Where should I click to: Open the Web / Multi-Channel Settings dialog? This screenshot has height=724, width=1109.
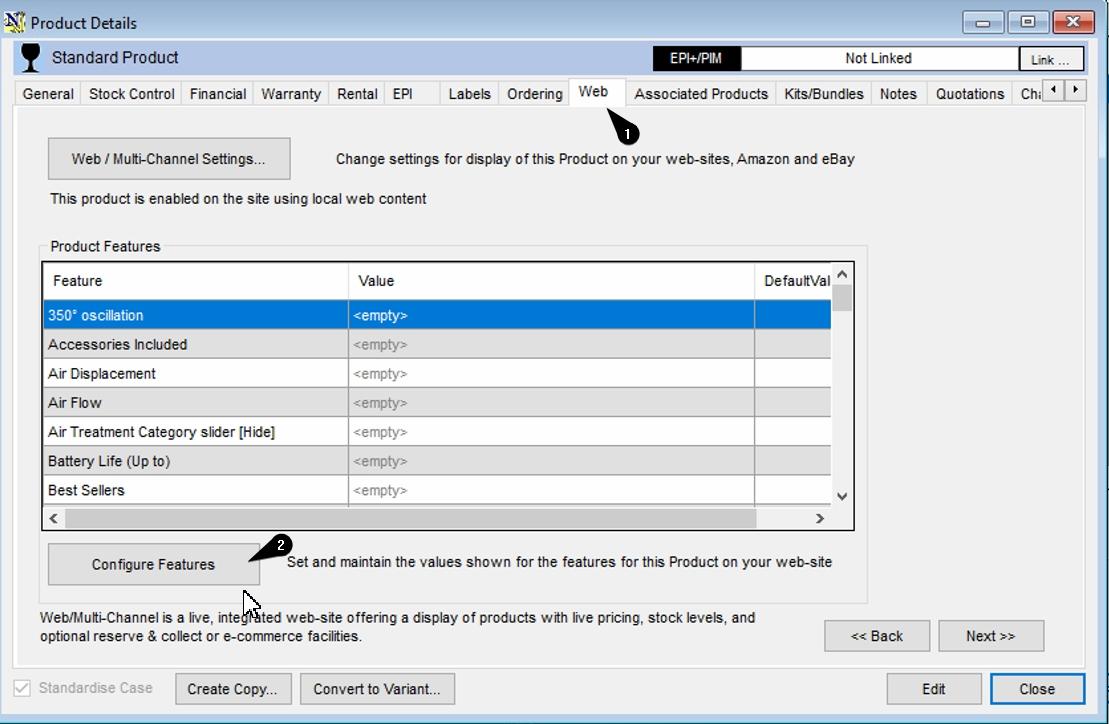(x=168, y=158)
